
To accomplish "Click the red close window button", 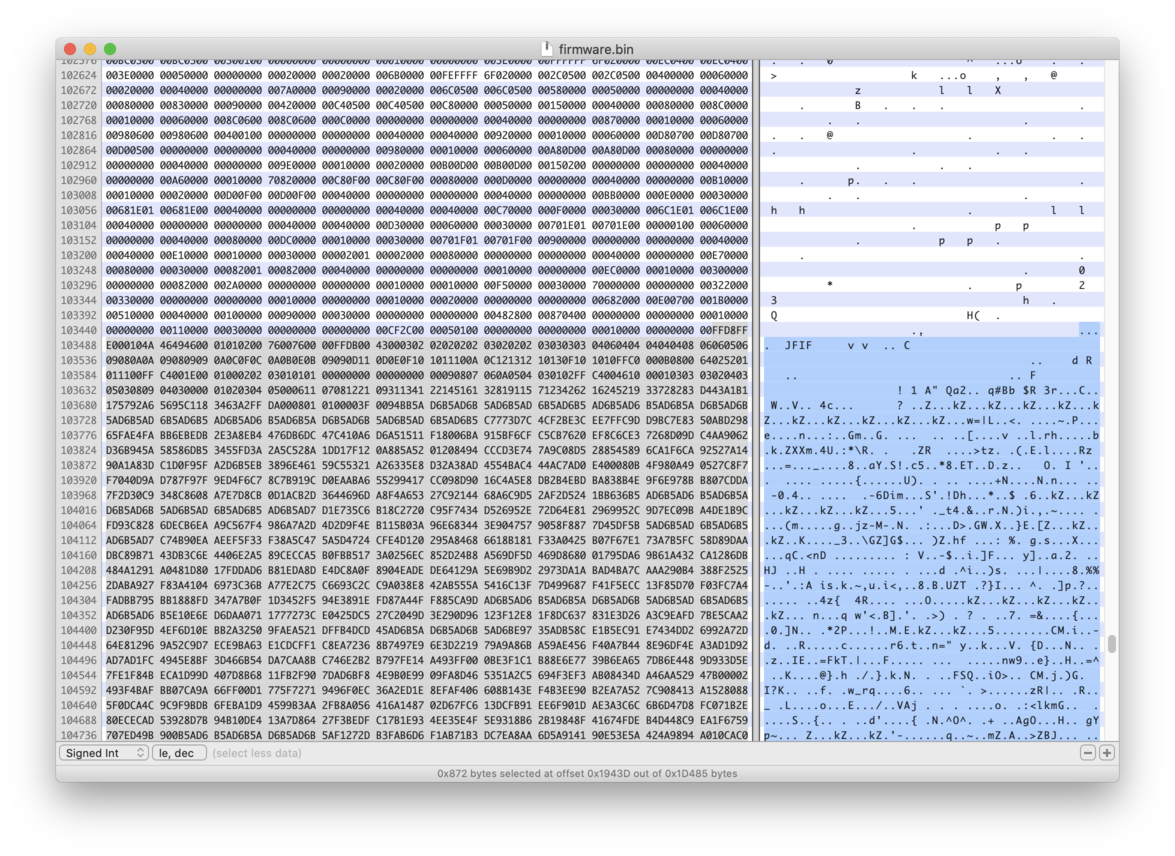I will coord(70,49).
